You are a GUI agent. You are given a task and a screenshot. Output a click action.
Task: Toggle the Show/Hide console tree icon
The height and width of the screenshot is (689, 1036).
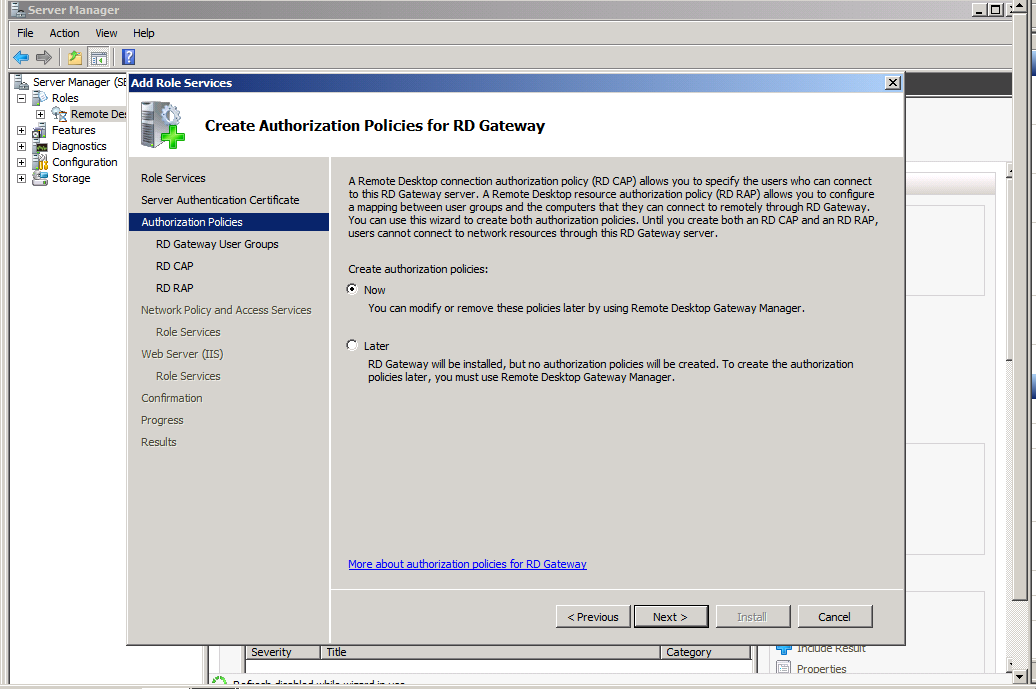98,57
